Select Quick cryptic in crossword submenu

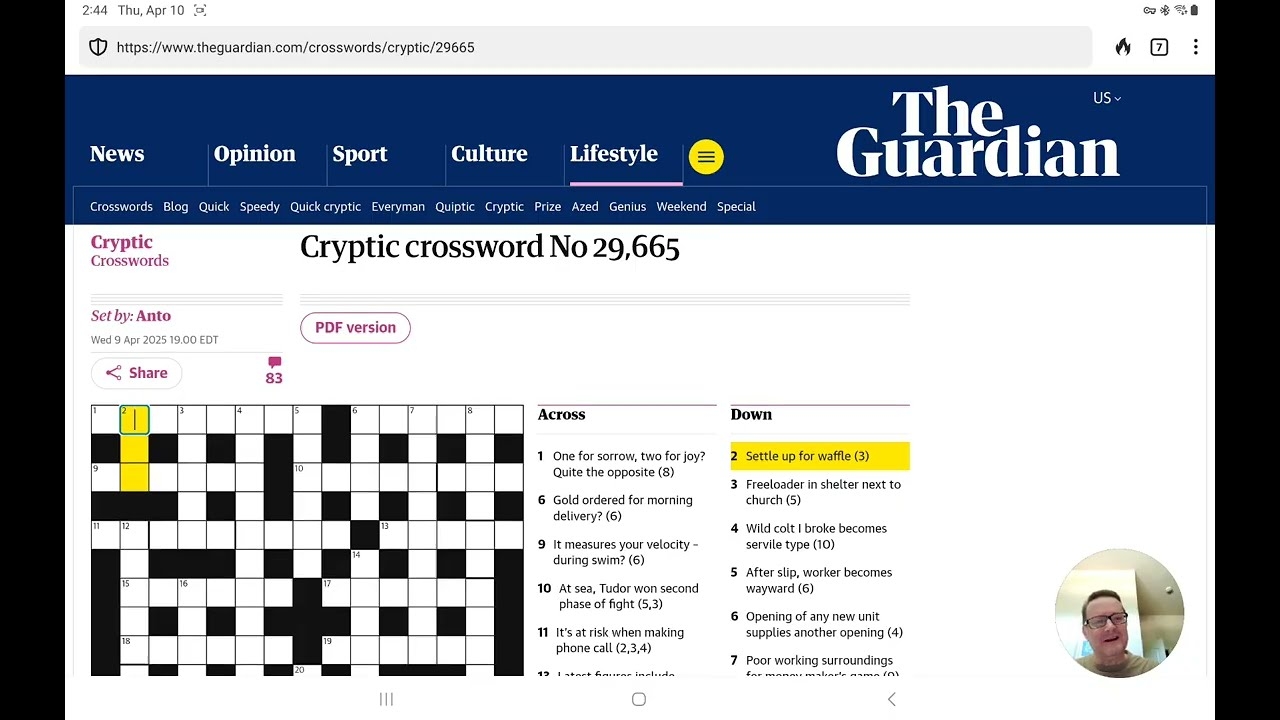[x=325, y=207]
